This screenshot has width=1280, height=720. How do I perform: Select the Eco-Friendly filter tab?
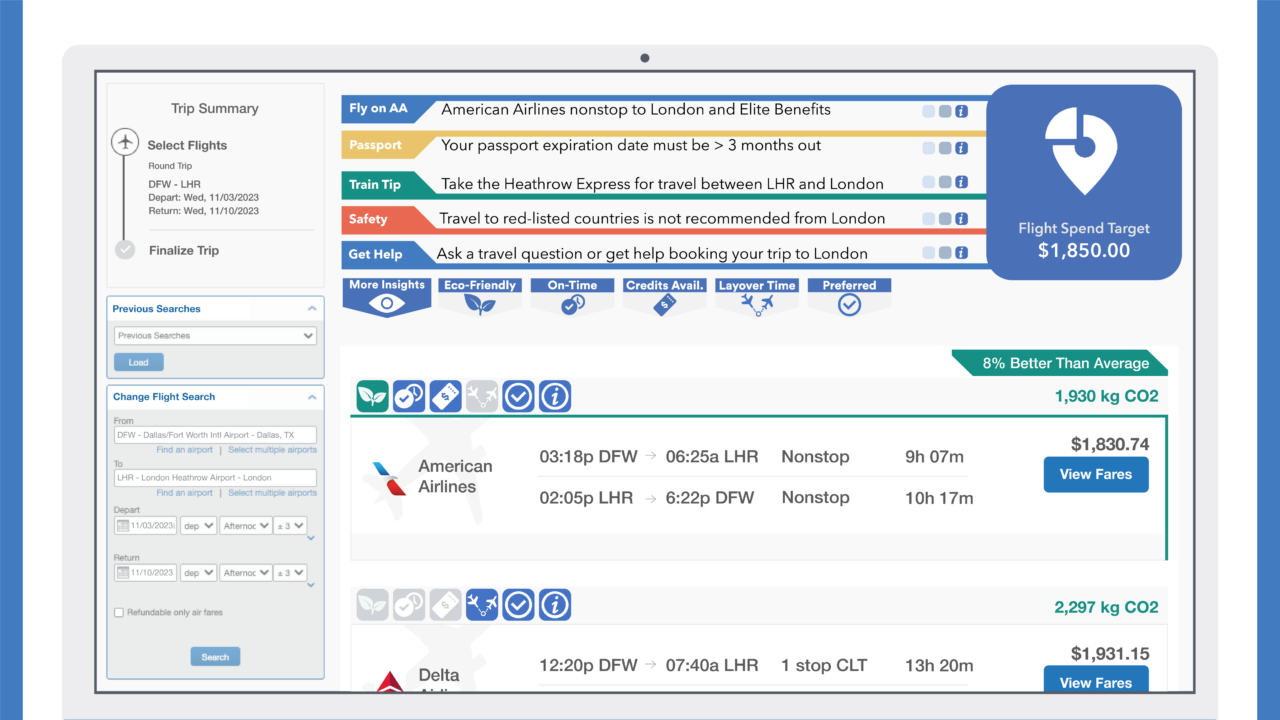pyautogui.click(x=480, y=298)
